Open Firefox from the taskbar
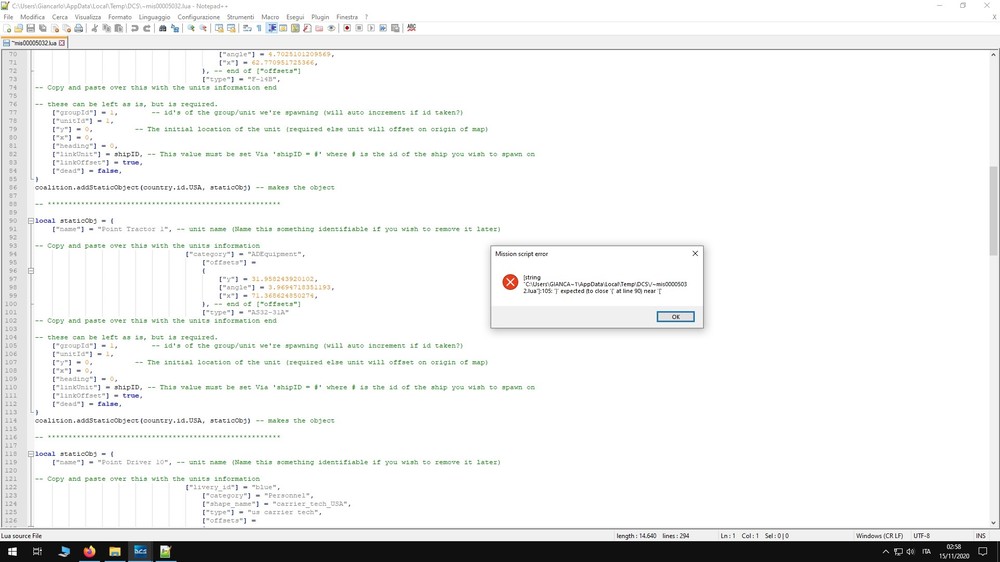This screenshot has width=1000, height=562. [x=89, y=551]
